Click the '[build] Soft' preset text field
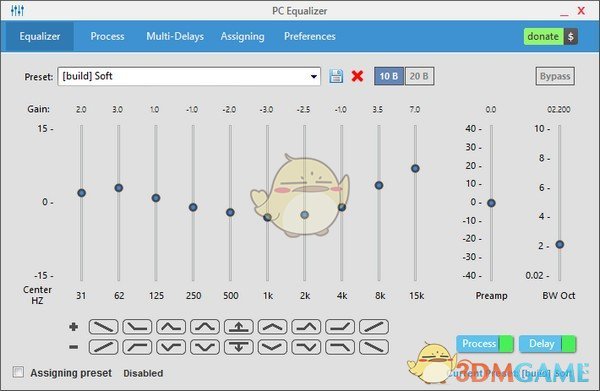This screenshot has height=391, width=600. click(189, 77)
